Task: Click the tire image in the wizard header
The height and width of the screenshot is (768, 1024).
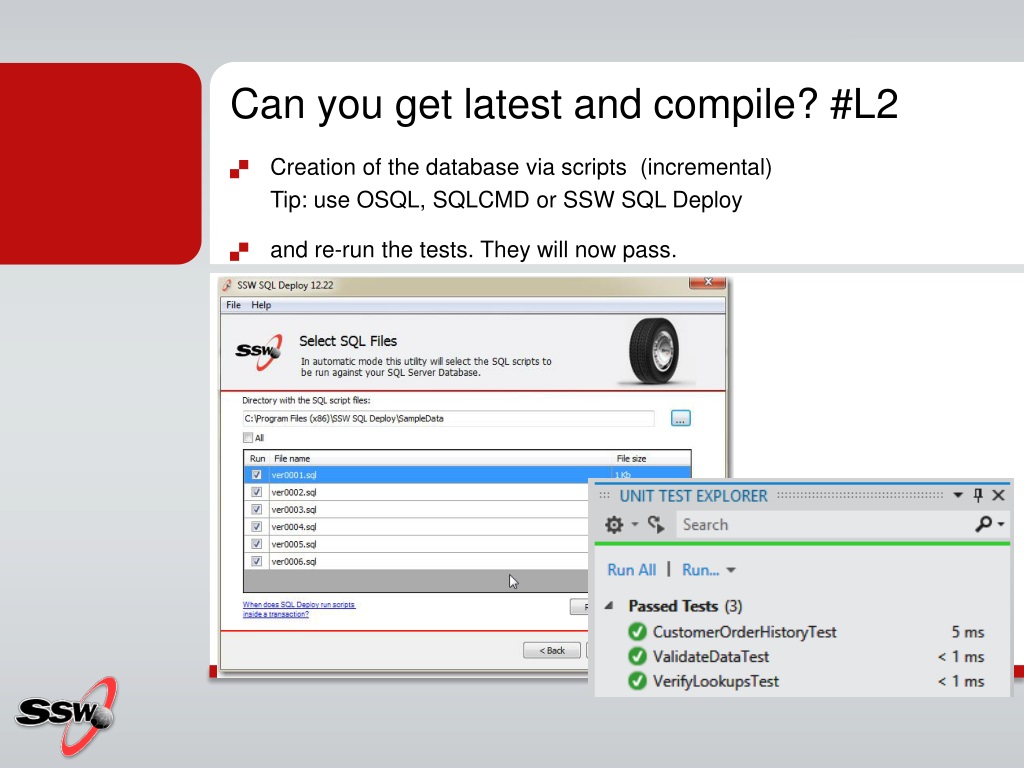Action: pyautogui.click(x=654, y=351)
